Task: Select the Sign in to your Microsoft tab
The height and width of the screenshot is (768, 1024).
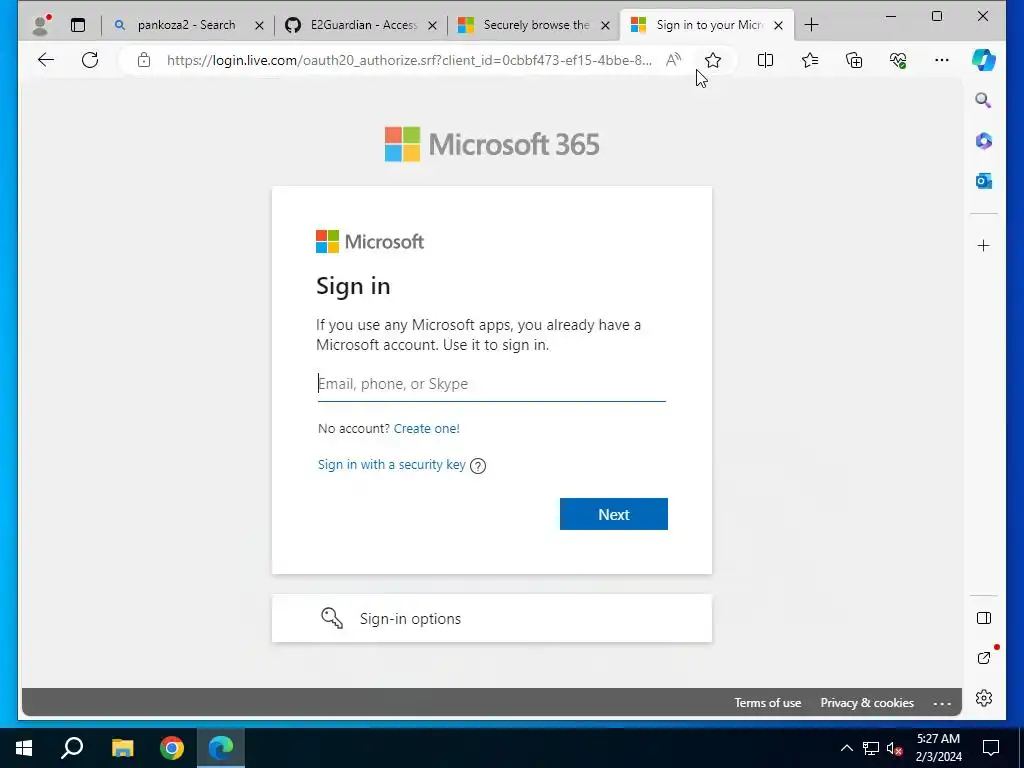Action: (x=709, y=25)
